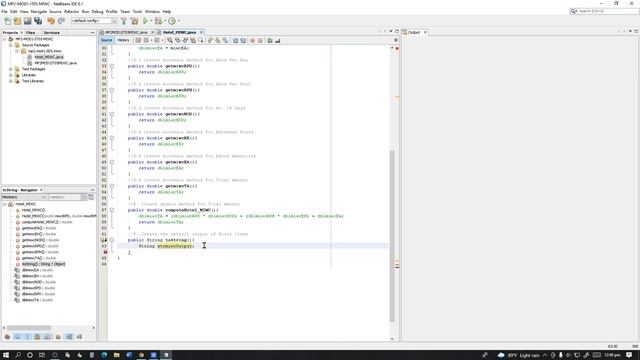The width and height of the screenshot is (640, 360).
Task: Switch to the editor History view
Action: click(x=123, y=40)
